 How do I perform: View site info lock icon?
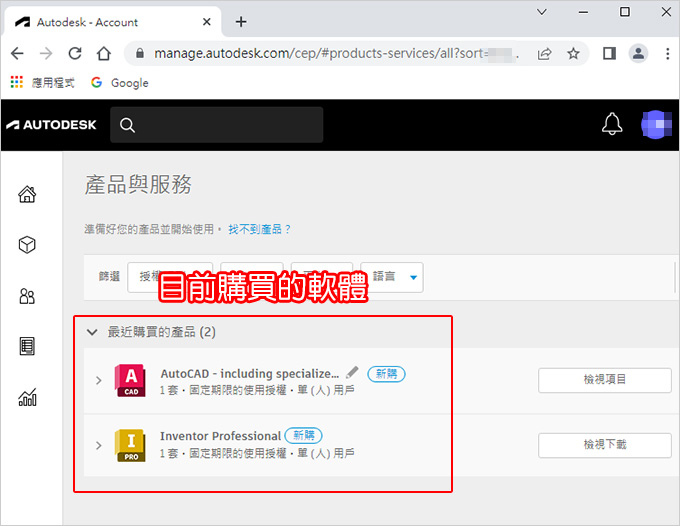[x=140, y=53]
